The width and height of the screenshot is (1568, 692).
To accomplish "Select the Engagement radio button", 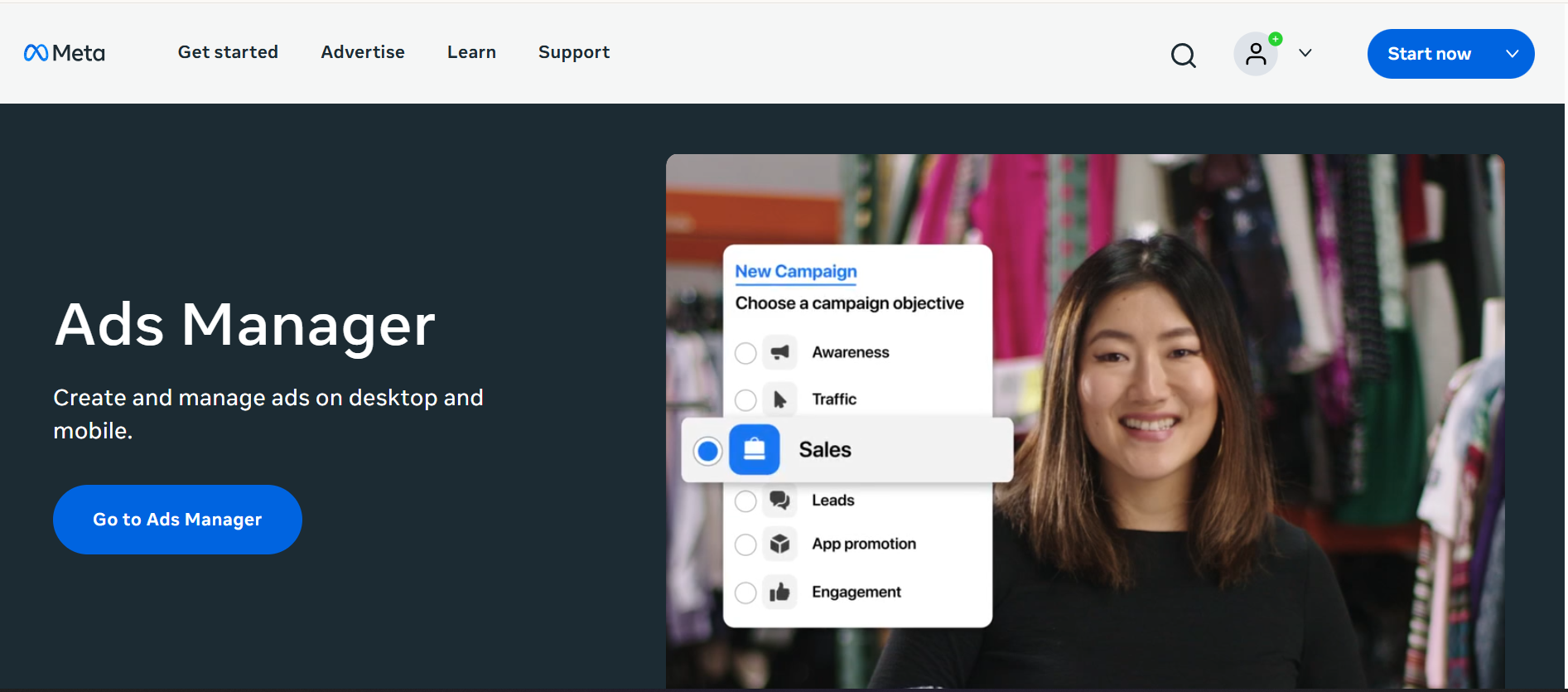I will pos(745,593).
